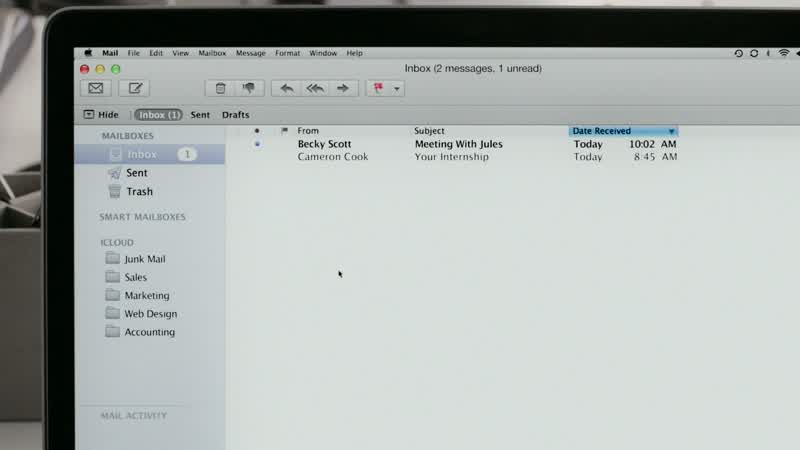
Task: Collapse the iCloud section header
Action: (117, 242)
